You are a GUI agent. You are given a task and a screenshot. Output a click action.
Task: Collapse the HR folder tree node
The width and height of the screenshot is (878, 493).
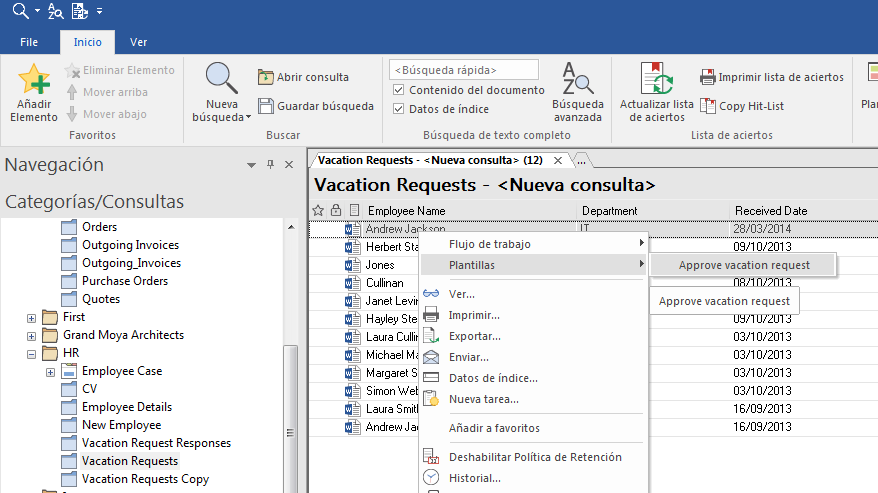31,353
